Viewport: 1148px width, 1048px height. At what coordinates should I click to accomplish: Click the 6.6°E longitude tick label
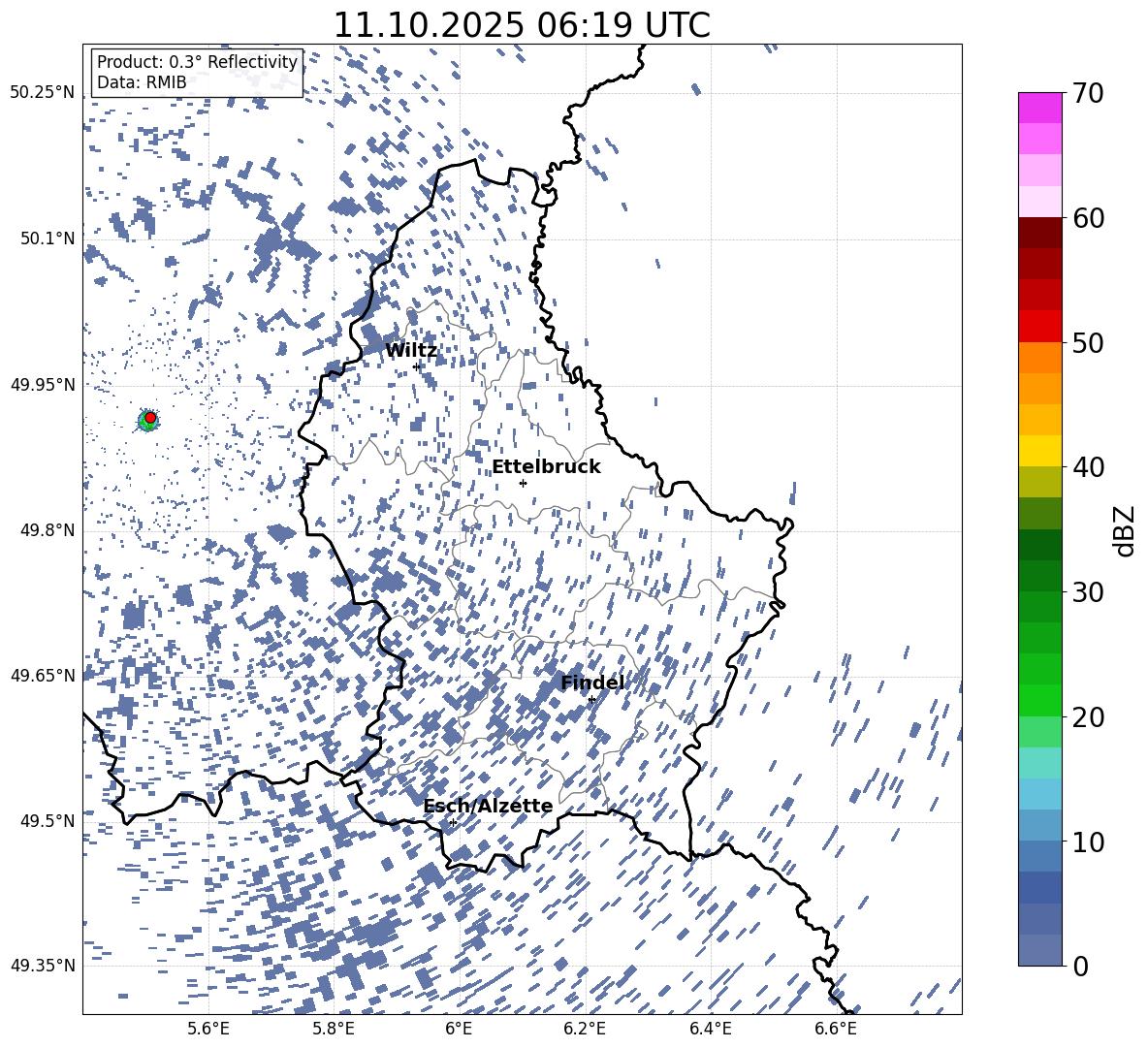tap(836, 1029)
